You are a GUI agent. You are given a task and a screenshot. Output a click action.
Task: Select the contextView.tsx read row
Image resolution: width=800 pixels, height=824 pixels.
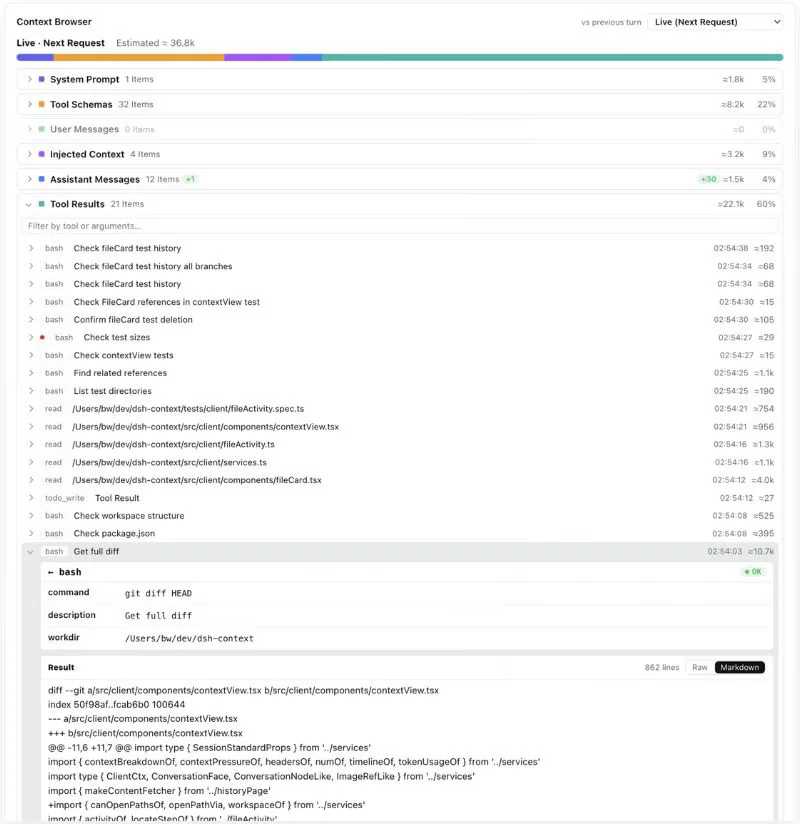pyautogui.click(x=399, y=427)
